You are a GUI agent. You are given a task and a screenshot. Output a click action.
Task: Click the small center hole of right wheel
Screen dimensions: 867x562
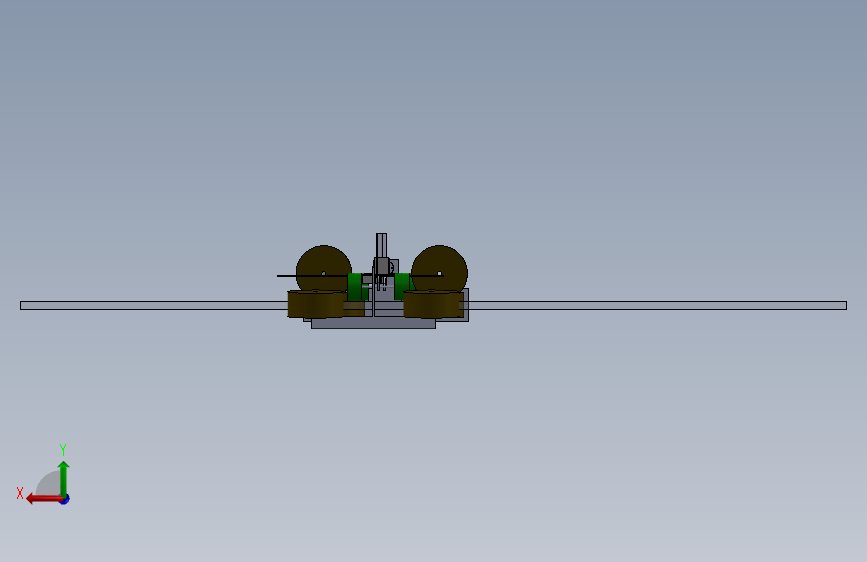(x=440, y=274)
